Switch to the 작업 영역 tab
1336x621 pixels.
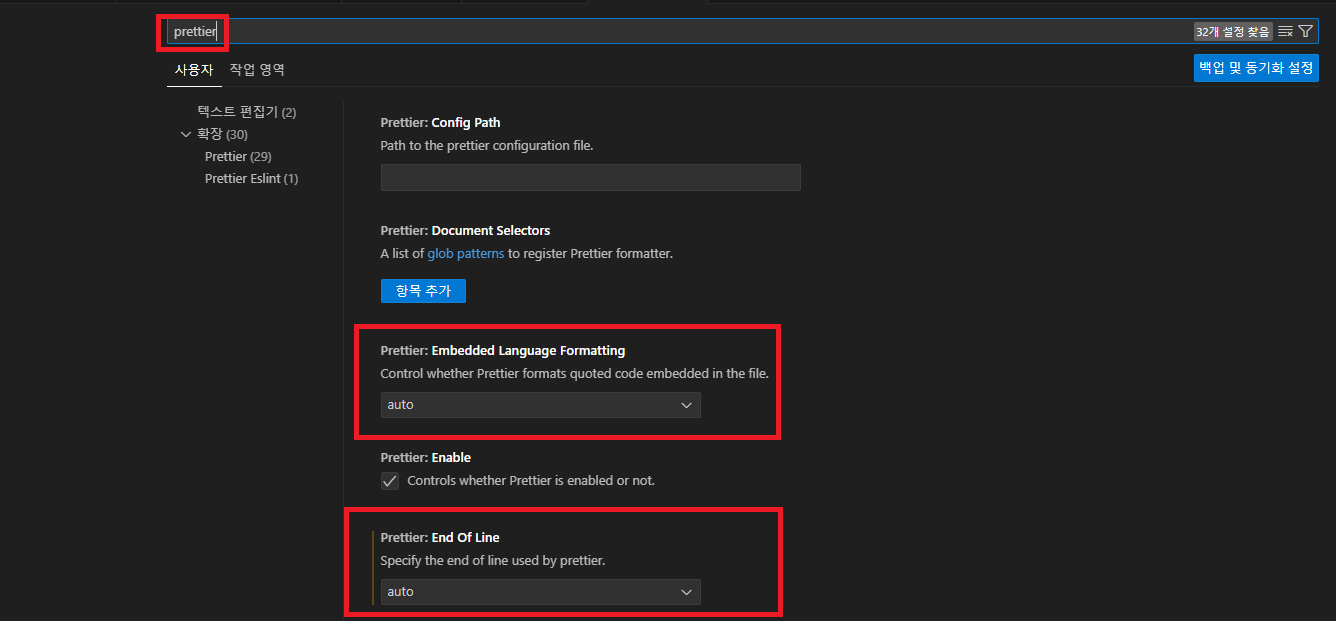coord(257,70)
